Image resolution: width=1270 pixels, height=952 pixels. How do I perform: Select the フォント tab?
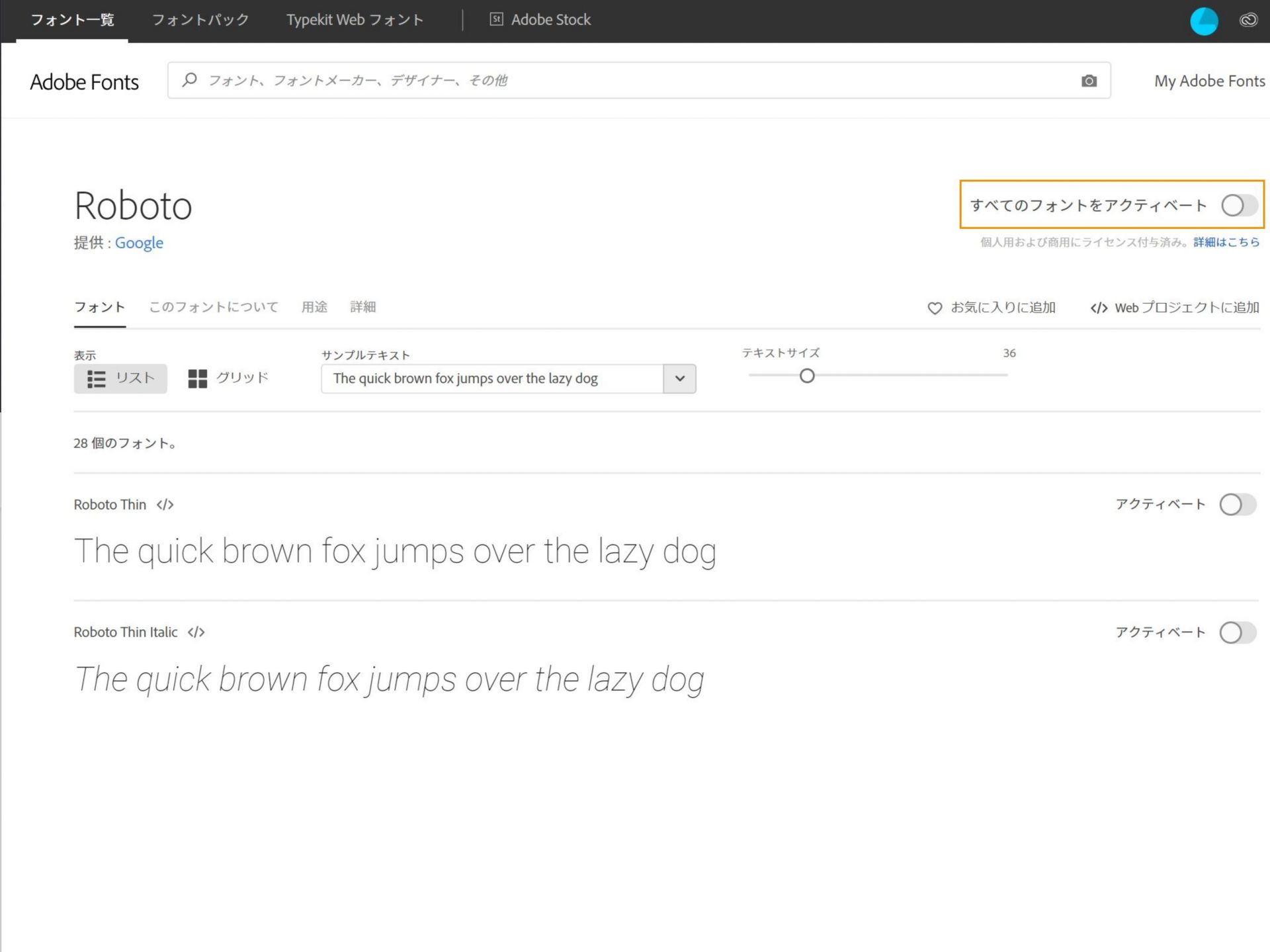[x=99, y=307]
